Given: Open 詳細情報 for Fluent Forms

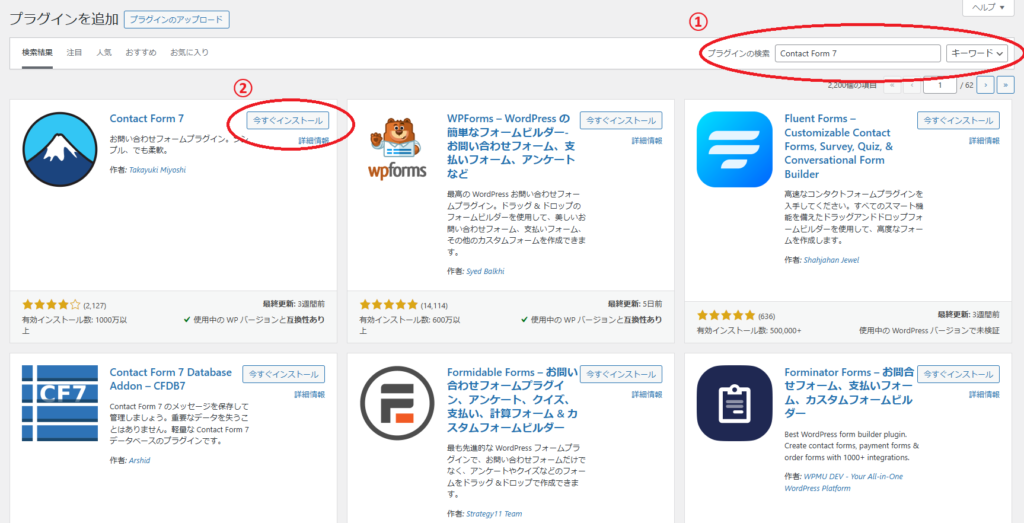Looking at the screenshot, I should point(984,140).
